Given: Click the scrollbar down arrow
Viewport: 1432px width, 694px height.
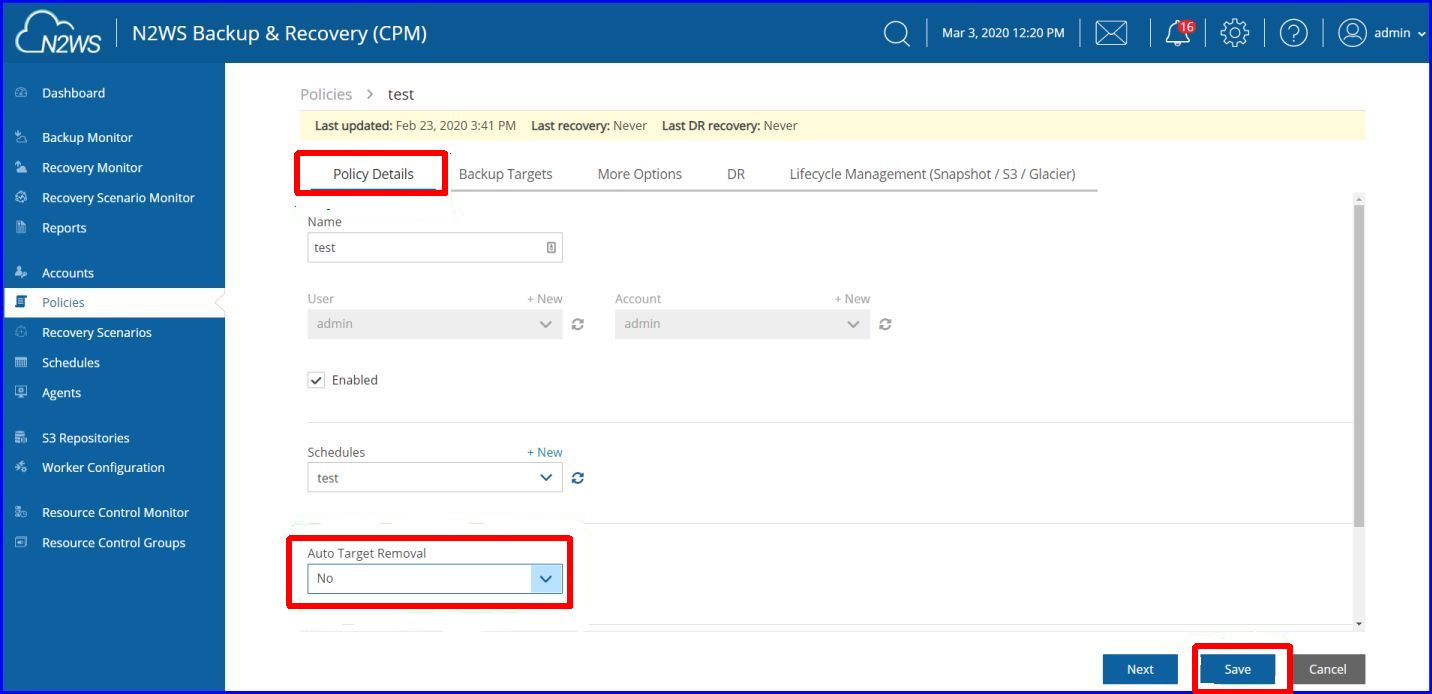Looking at the screenshot, I should coord(1358,624).
